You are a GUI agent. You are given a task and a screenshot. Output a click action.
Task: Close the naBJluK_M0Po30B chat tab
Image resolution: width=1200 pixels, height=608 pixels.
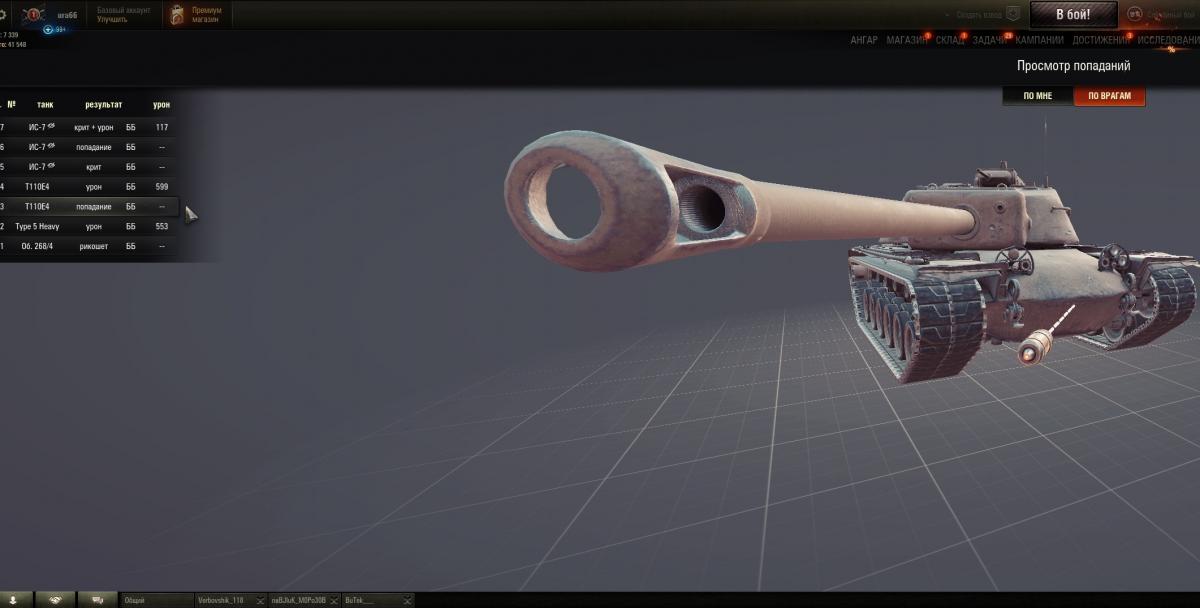[332, 601]
